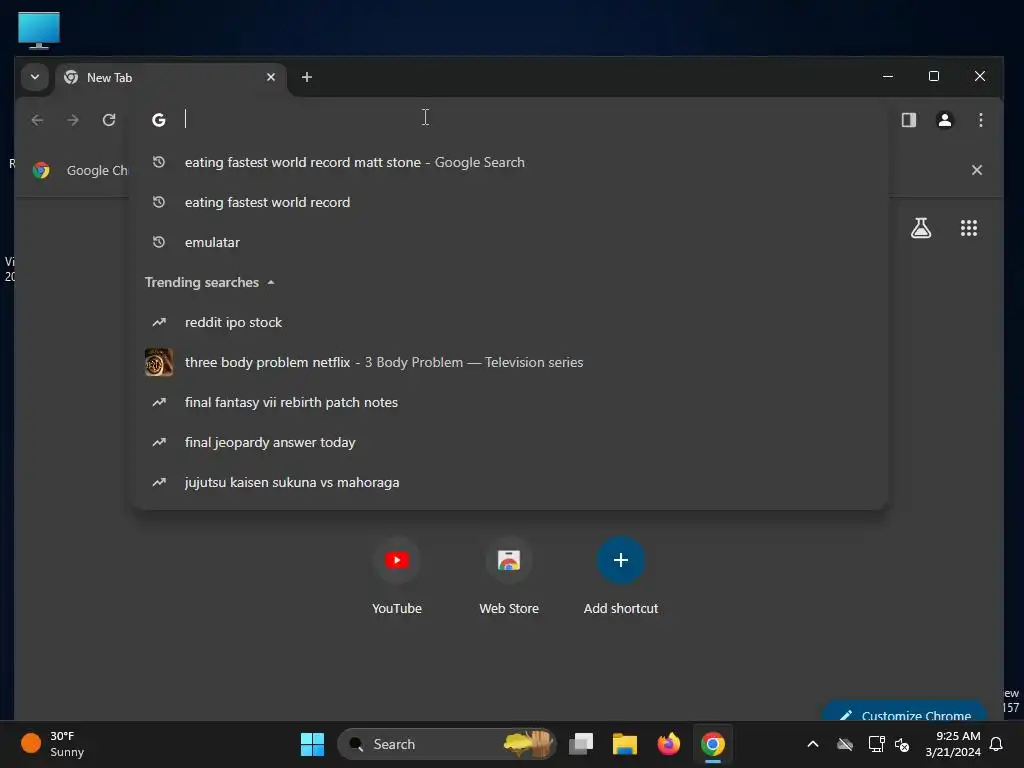Screen dimensions: 1024x768
Task: Select 'final jeopardy answer today' trending search
Action: [x=509, y=442]
